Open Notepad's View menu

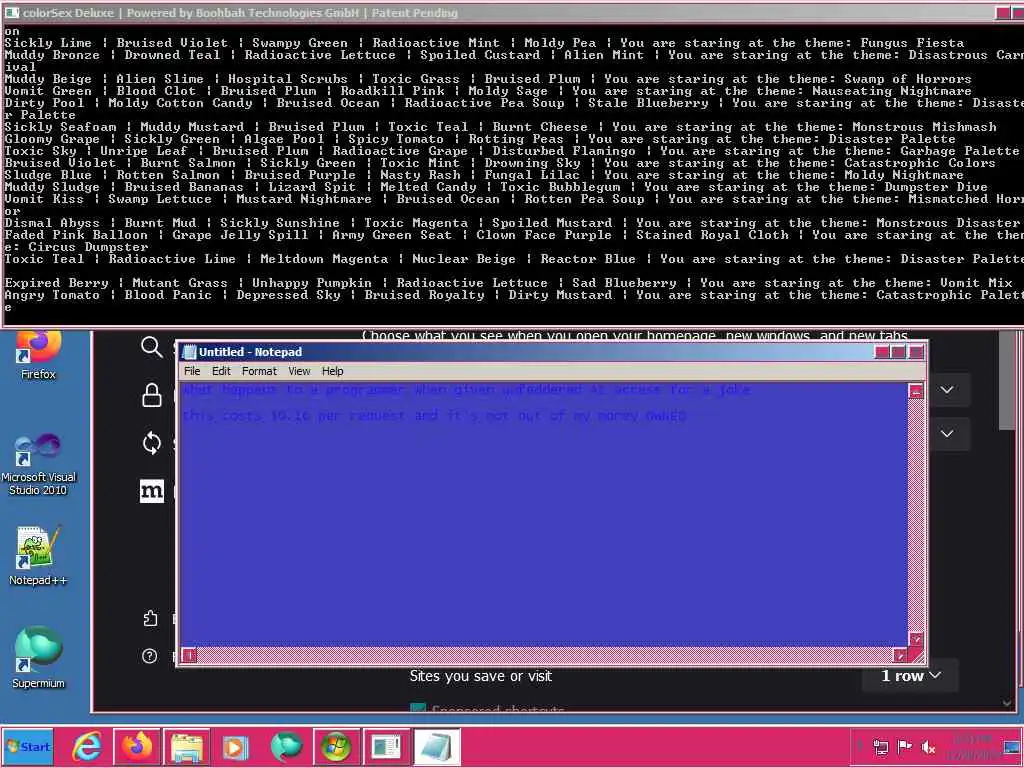[x=299, y=371]
